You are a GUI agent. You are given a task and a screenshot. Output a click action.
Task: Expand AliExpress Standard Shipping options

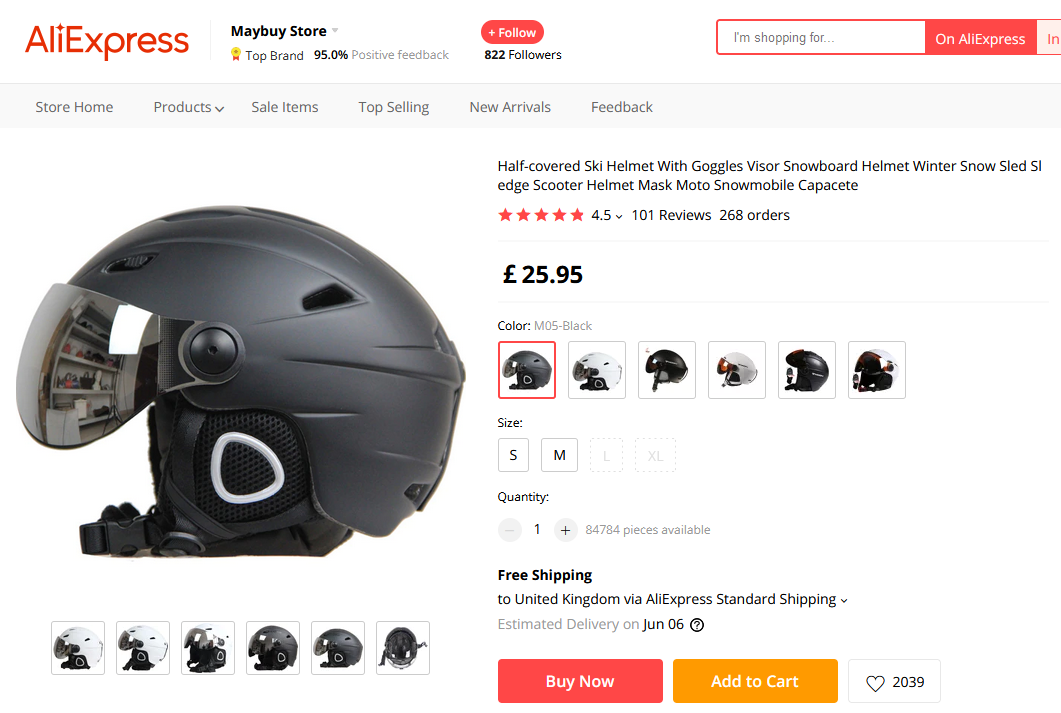pyautogui.click(x=844, y=600)
